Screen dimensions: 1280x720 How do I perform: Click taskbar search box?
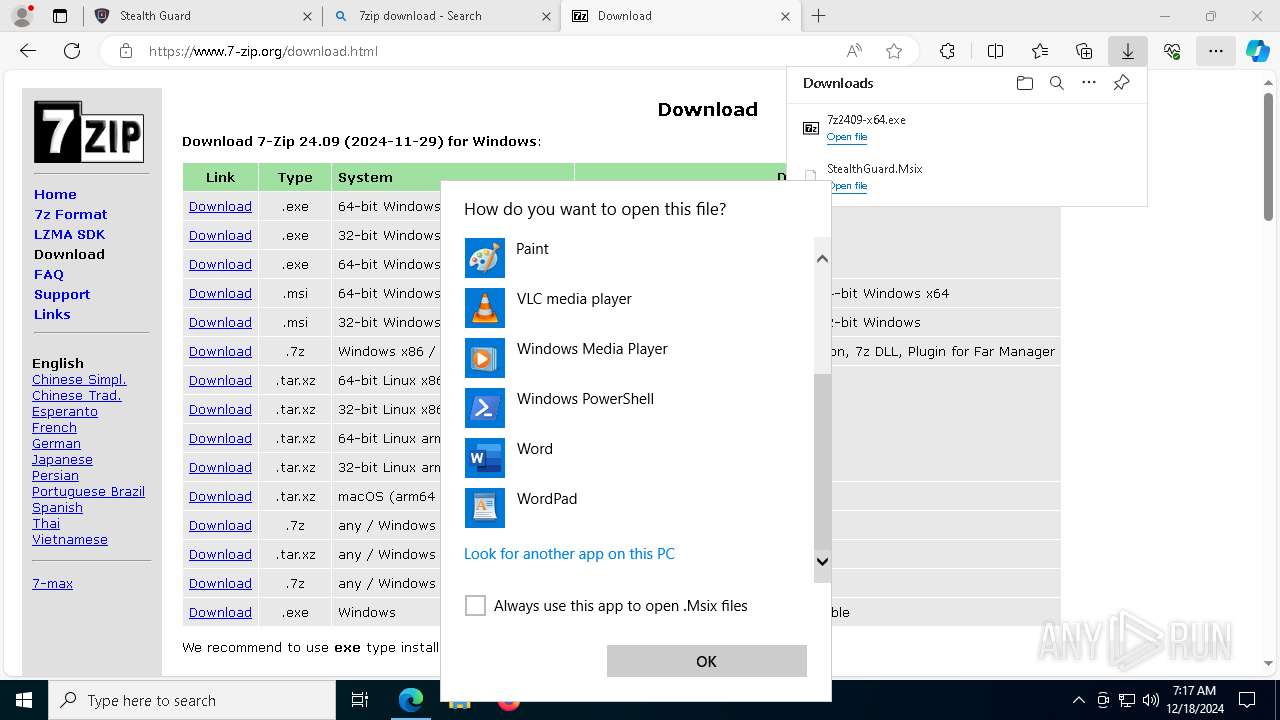(x=192, y=700)
